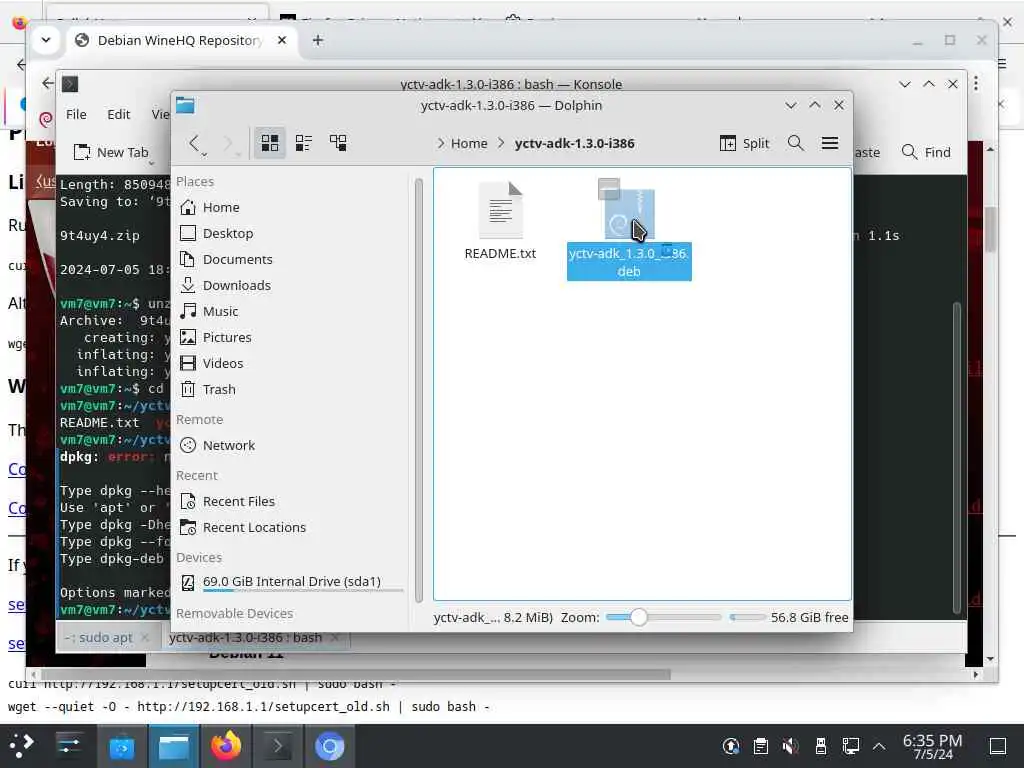Click the 6:35 PM clock in the panel
Image resolution: width=1024 pixels, height=768 pixels.
pyautogui.click(x=933, y=741)
